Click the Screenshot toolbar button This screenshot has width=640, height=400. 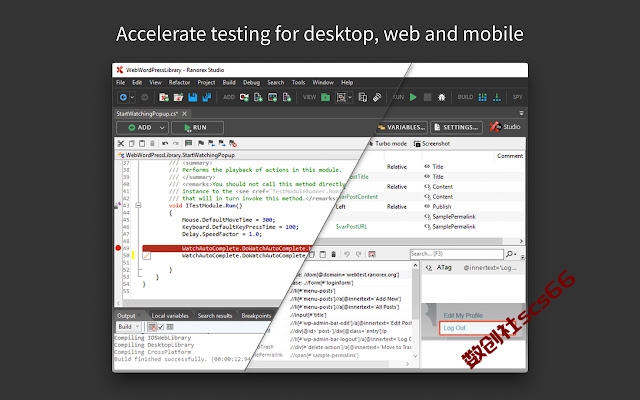tap(432, 144)
